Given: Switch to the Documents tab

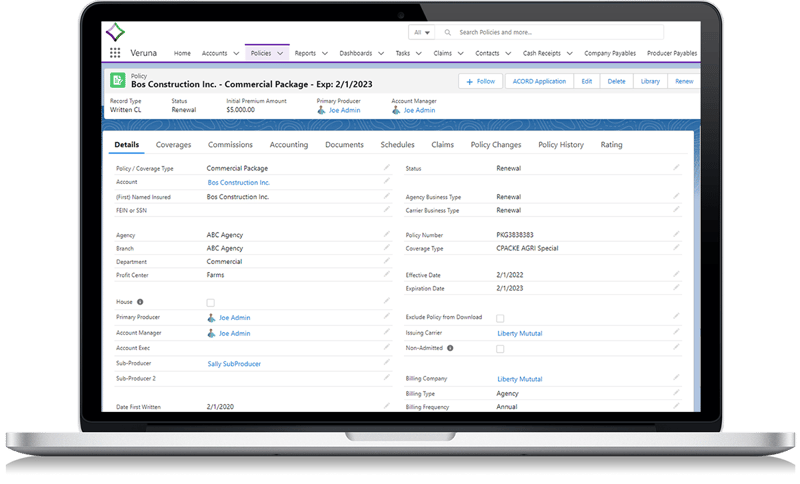Looking at the screenshot, I should point(344,145).
